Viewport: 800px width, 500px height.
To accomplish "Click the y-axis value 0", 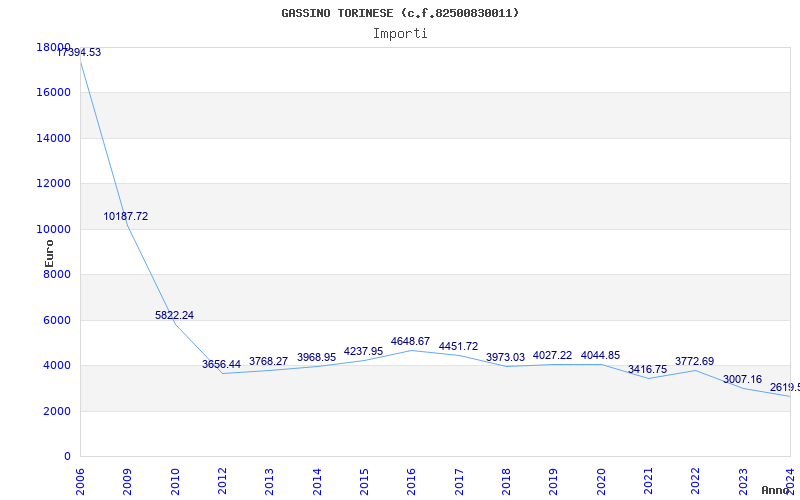I will click(67, 456).
